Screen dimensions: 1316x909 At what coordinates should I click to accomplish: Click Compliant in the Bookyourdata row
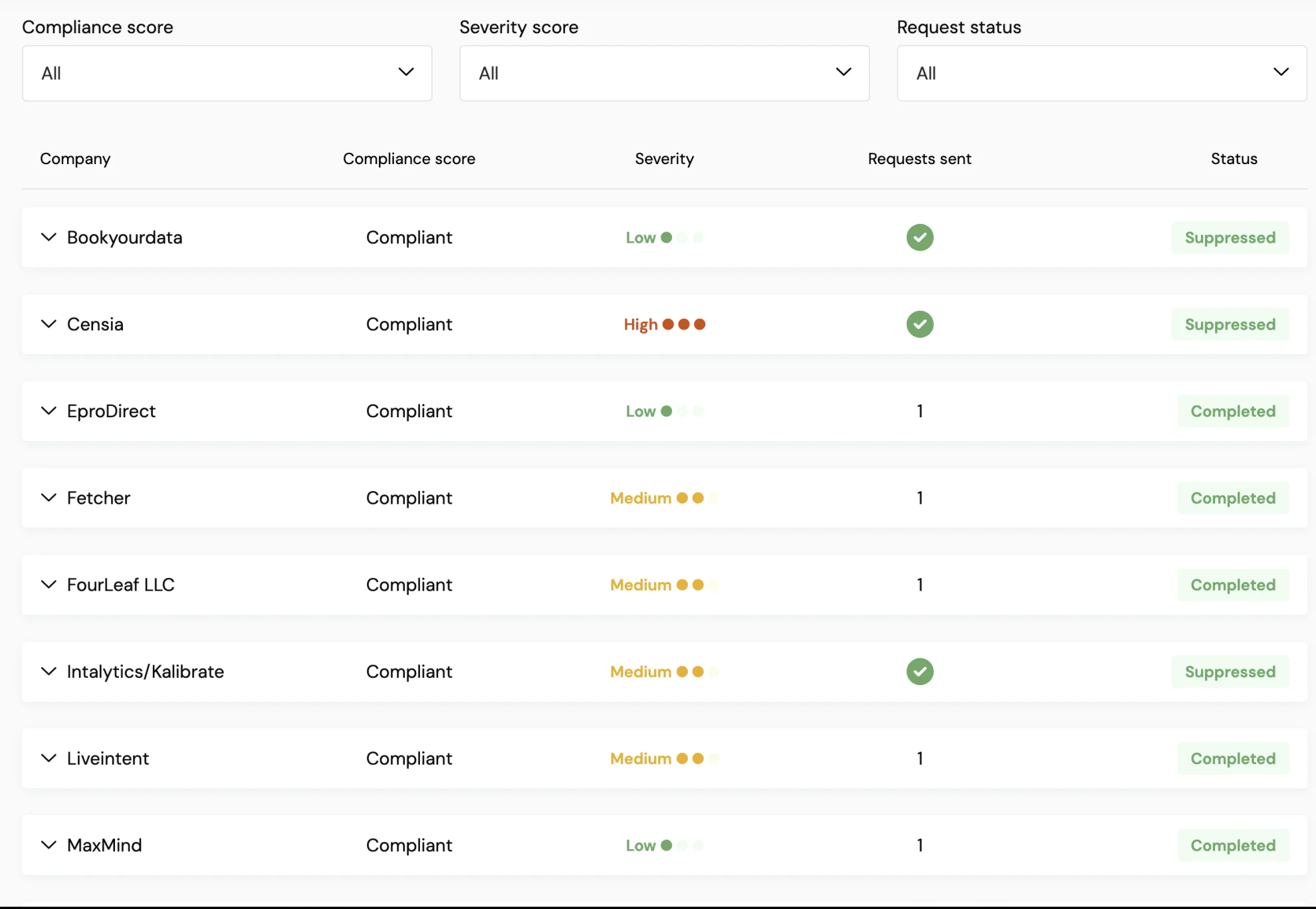pyautogui.click(x=409, y=237)
